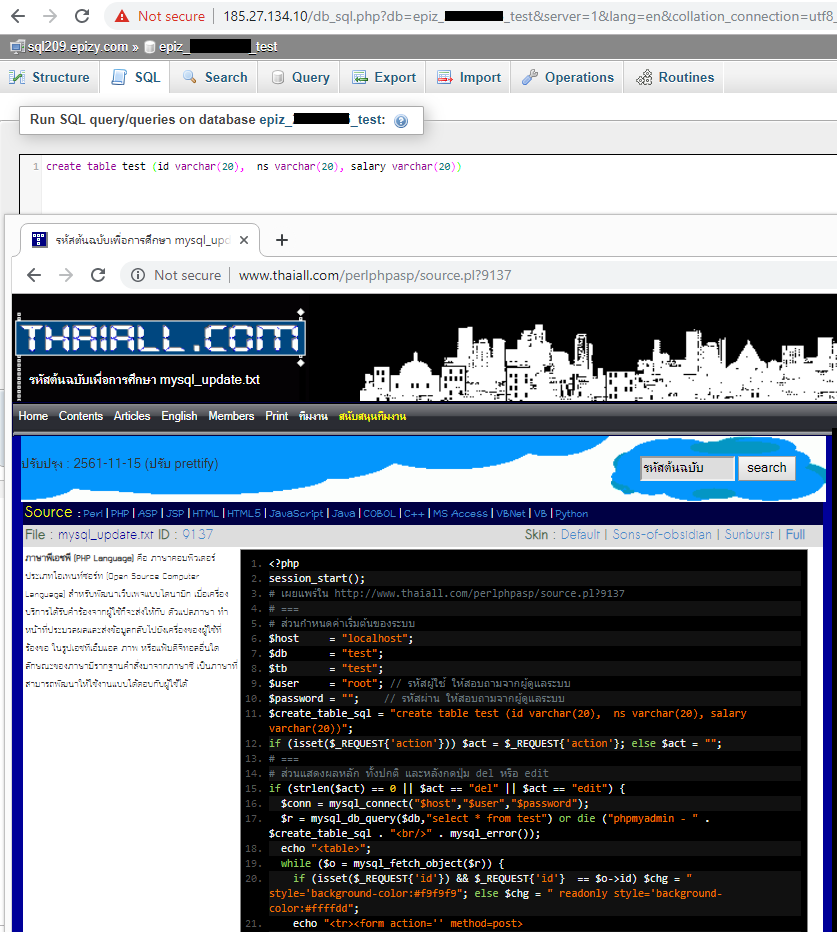Go back in the thaiall browser window
This screenshot has height=932, width=837.
[33, 275]
